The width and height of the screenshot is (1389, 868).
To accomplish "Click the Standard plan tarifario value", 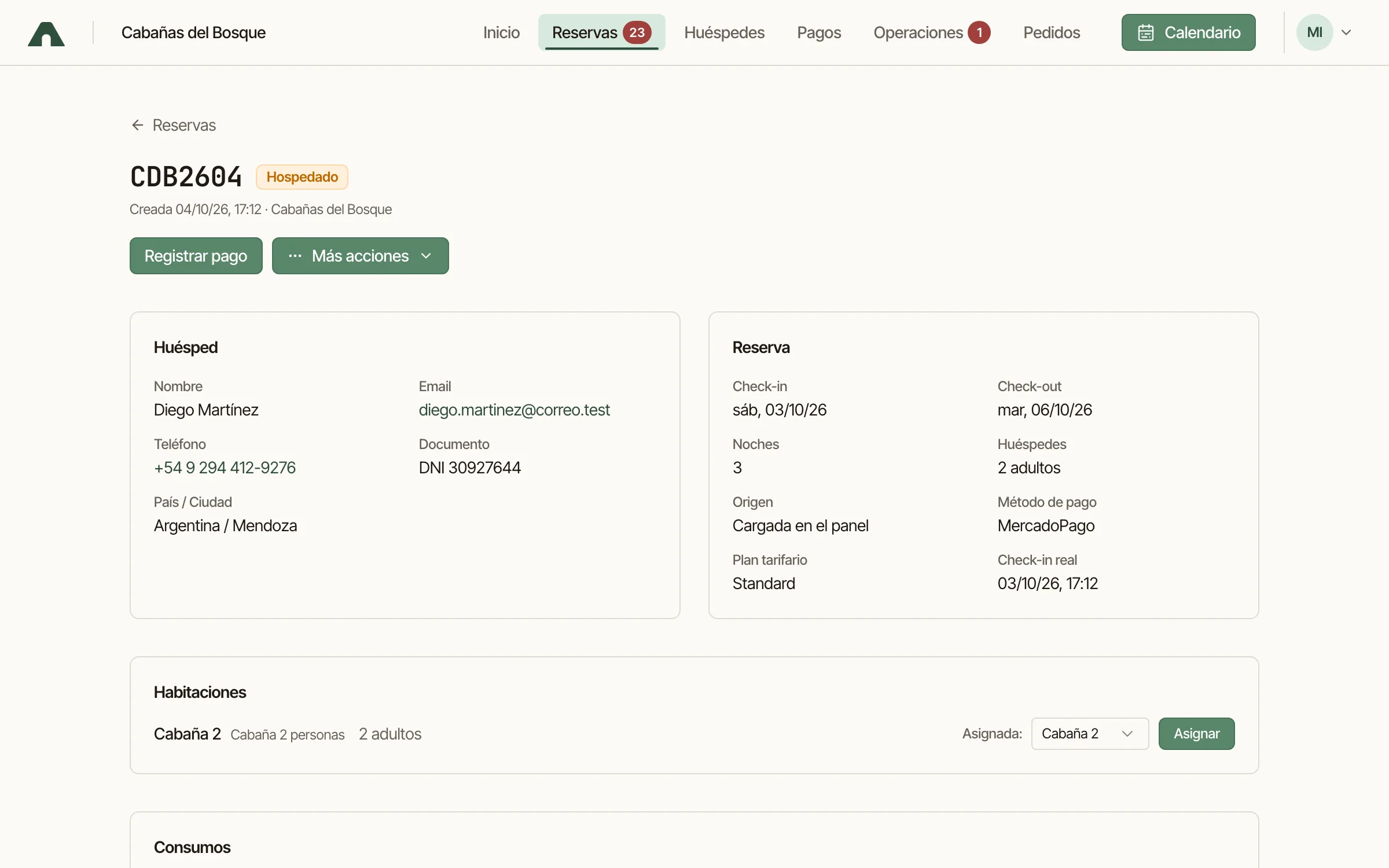I will 763,583.
